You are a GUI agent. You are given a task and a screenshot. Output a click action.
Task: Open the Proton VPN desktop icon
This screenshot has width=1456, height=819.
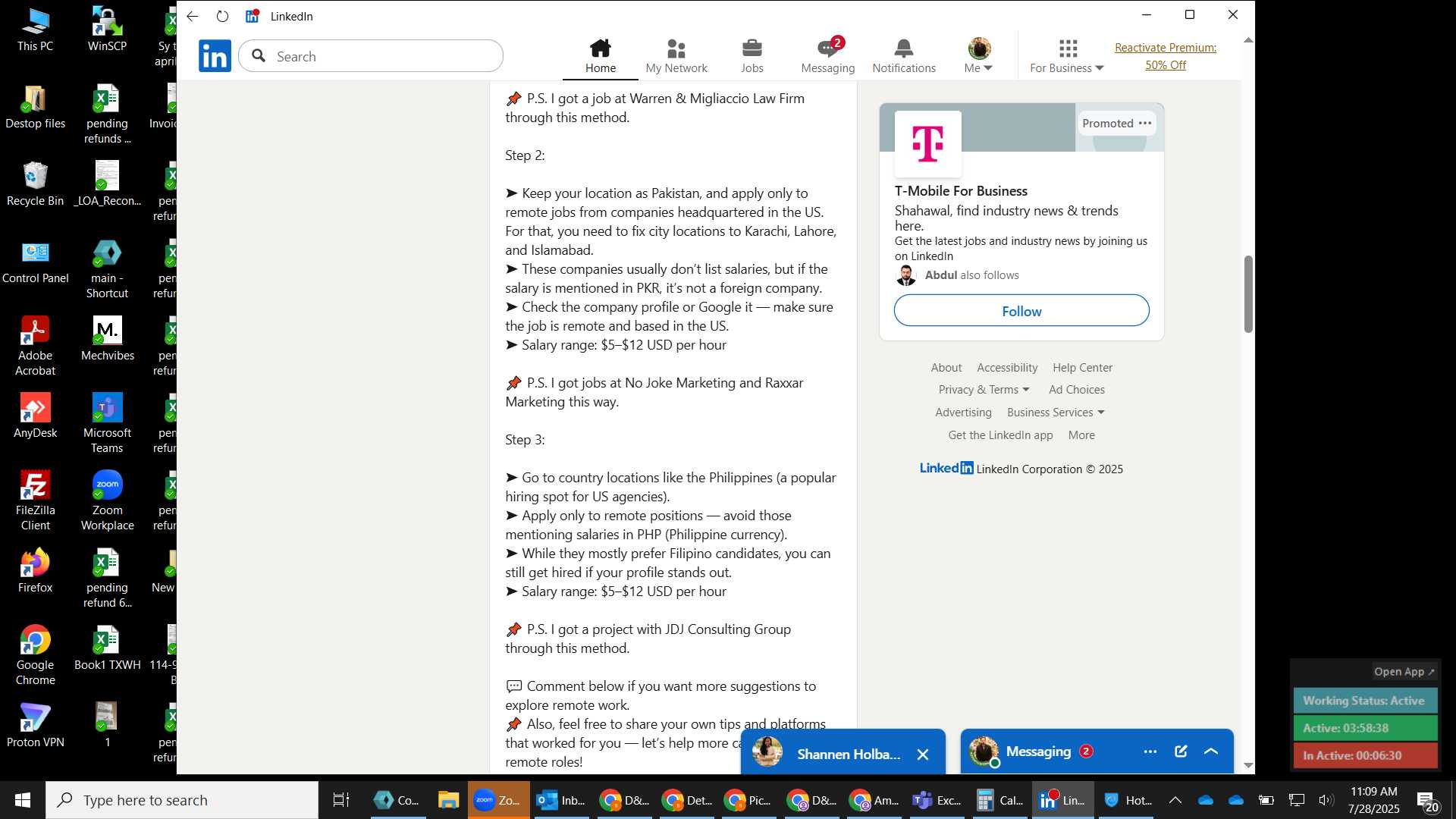coord(35,726)
